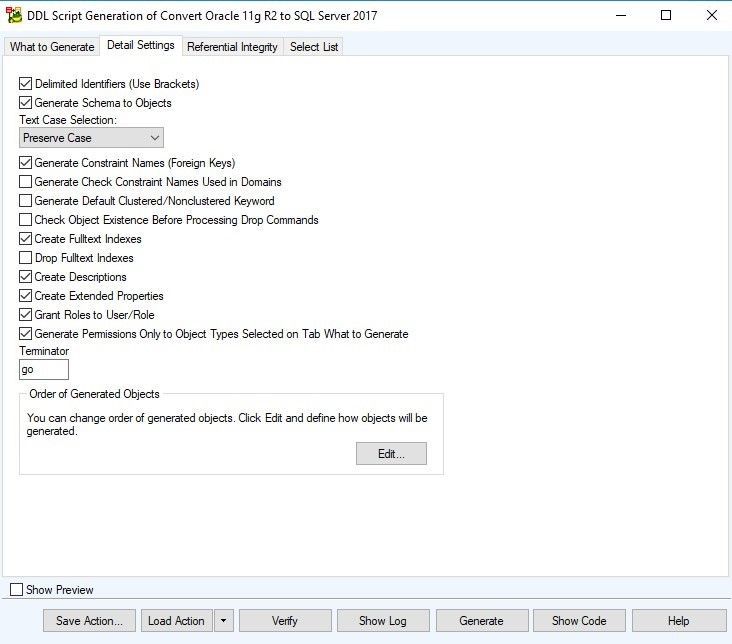Click the Terminator input field containing go
The width and height of the screenshot is (732, 644).
point(44,369)
